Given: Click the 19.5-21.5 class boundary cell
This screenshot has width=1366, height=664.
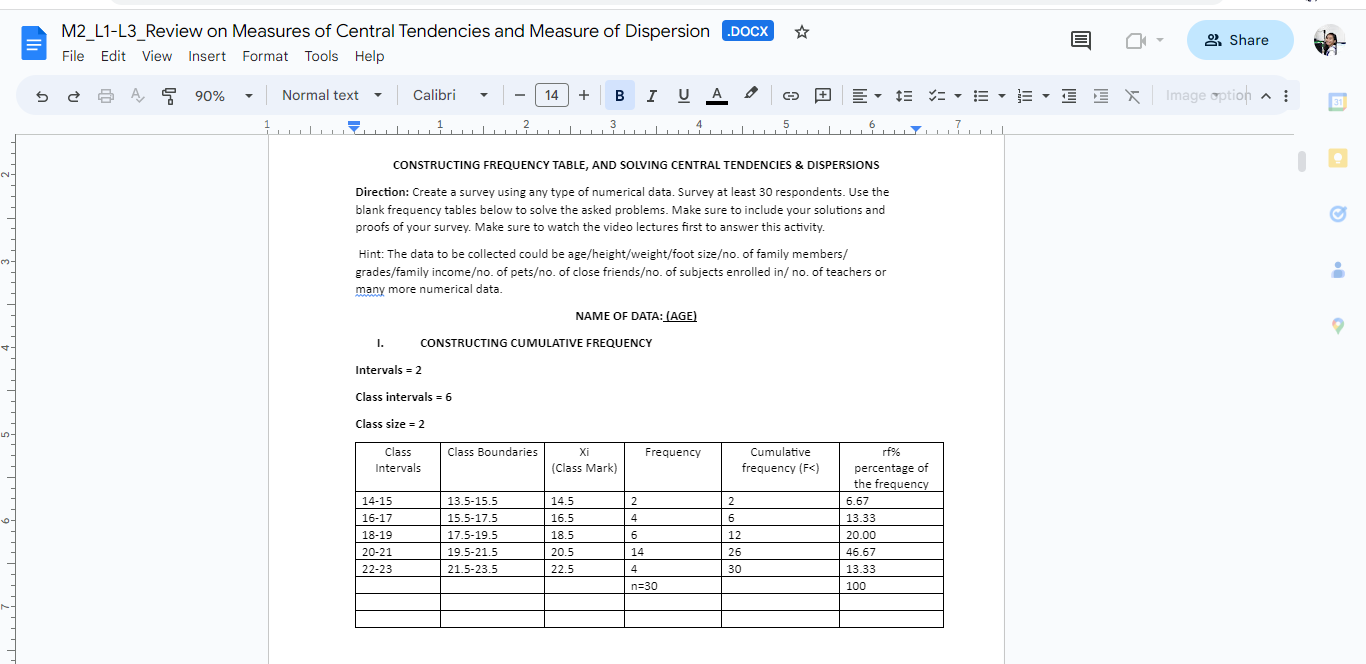Looking at the screenshot, I should point(492,552).
